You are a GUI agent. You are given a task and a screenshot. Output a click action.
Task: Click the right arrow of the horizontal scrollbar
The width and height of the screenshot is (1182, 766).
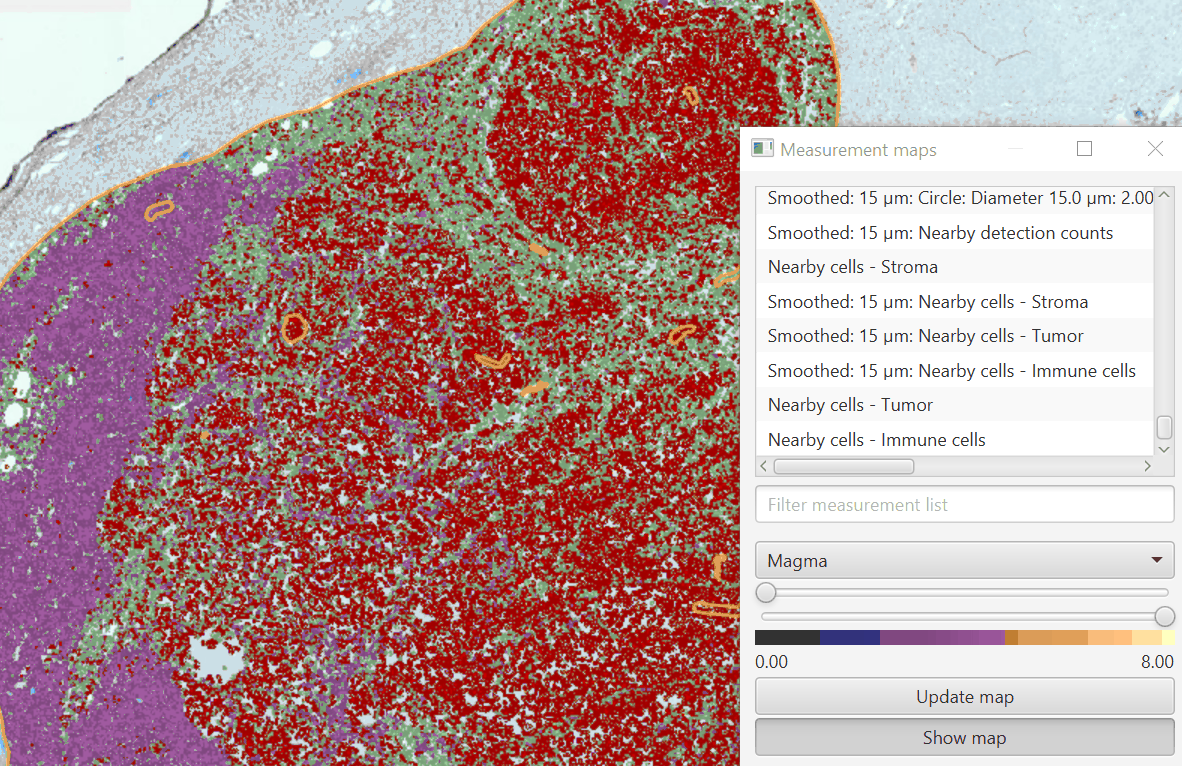pyautogui.click(x=1147, y=466)
